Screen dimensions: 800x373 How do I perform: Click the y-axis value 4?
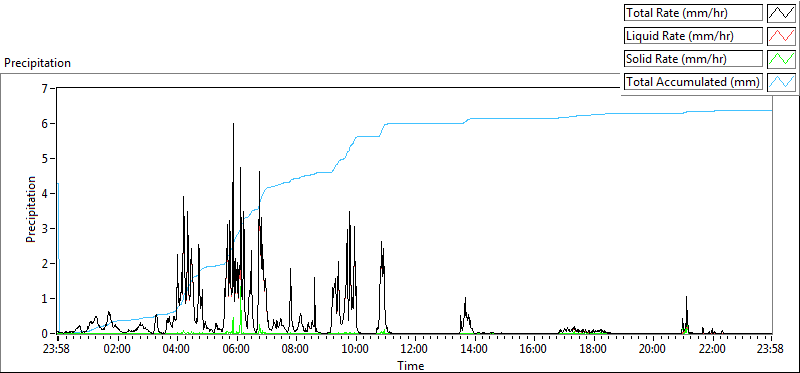(x=45, y=193)
